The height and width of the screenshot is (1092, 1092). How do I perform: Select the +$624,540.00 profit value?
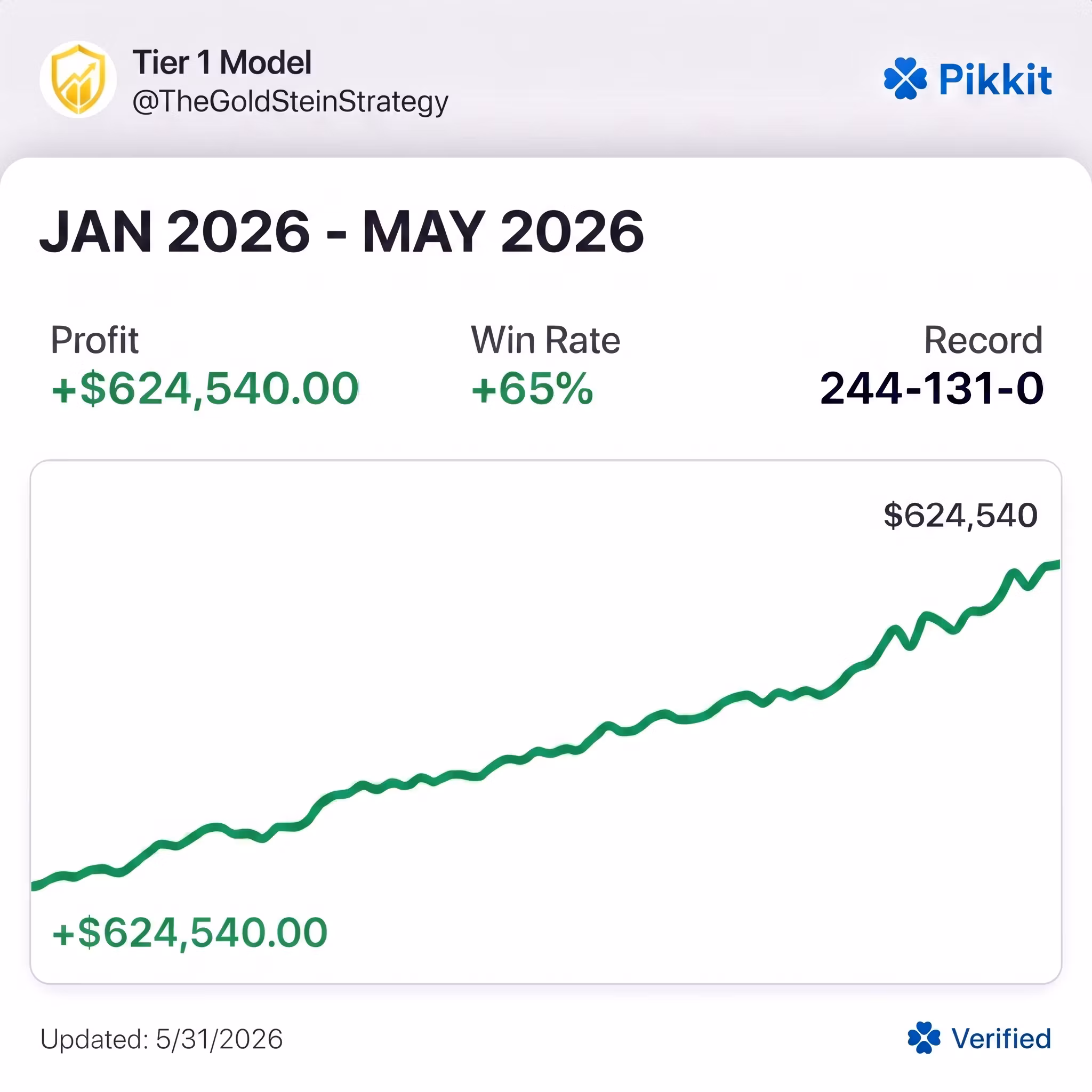[x=205, y=389]
